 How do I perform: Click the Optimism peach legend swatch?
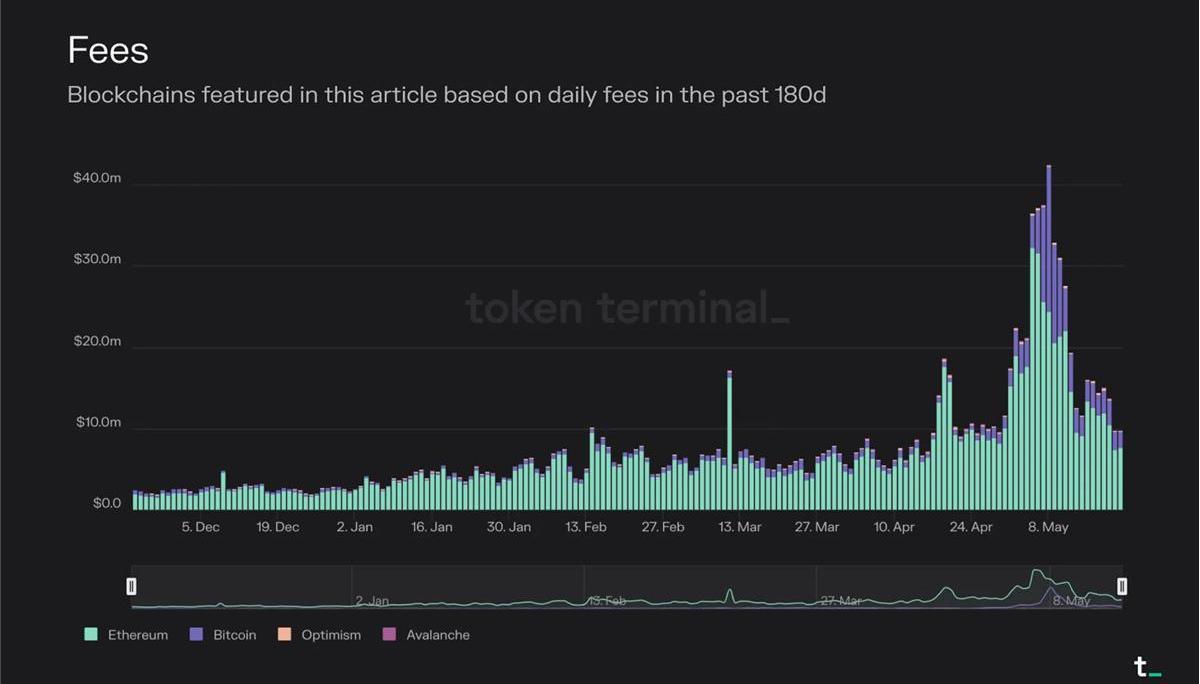tap(284, 635)
